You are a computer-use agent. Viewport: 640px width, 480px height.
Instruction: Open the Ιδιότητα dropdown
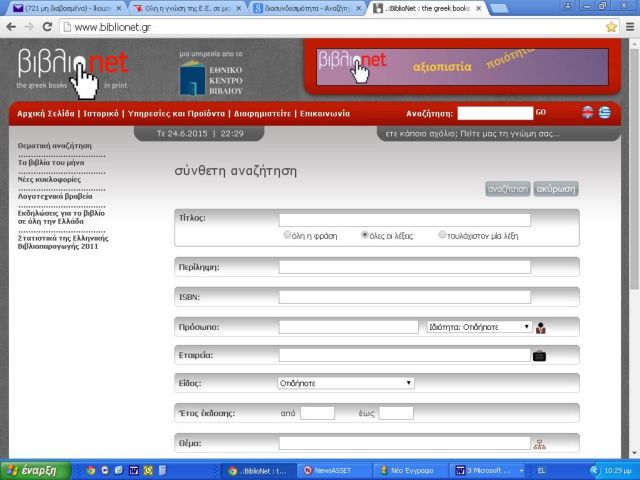[479, 327]
